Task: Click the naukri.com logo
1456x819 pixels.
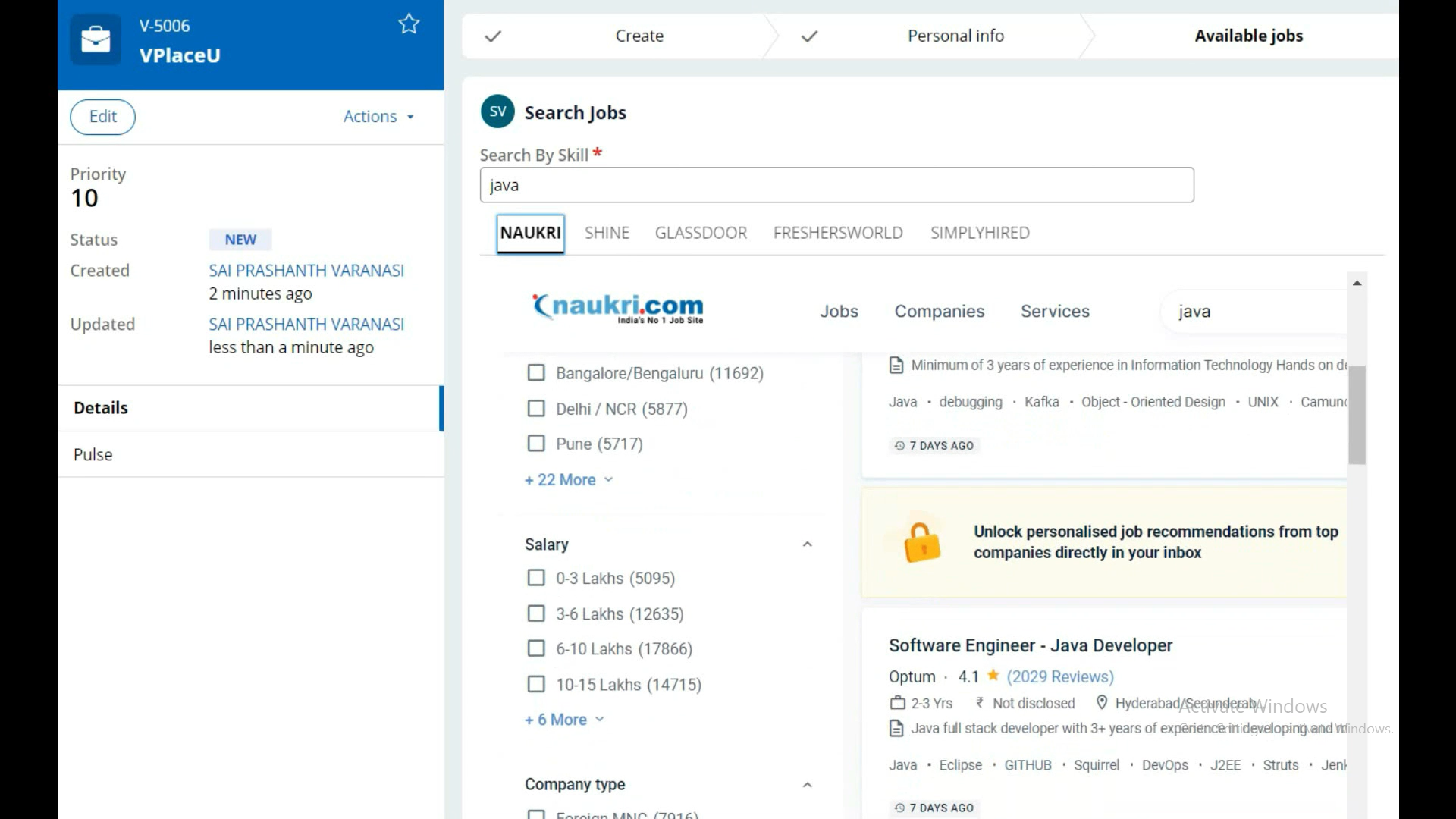Action: (618, 308)
